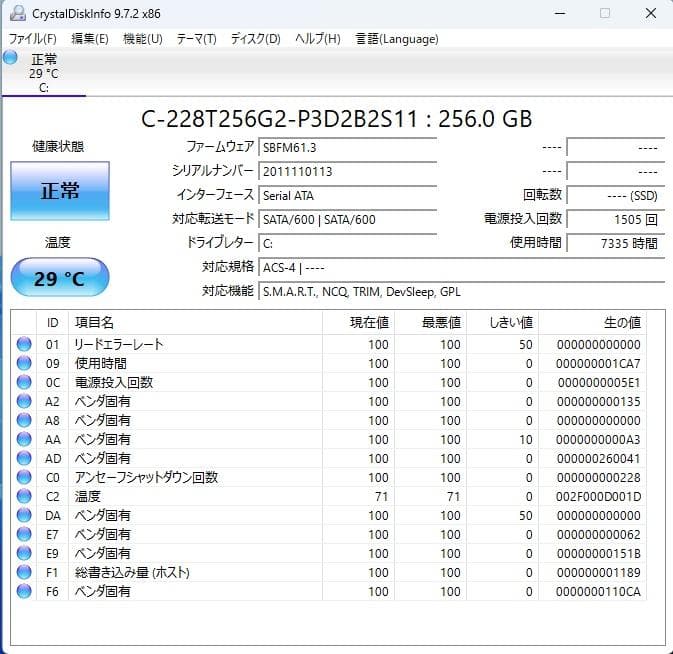Click the disk title C-228T256G2-P3D2B2S11 : 256.0 GB
This screenshot has height=654, width=673.
(336, 119)
